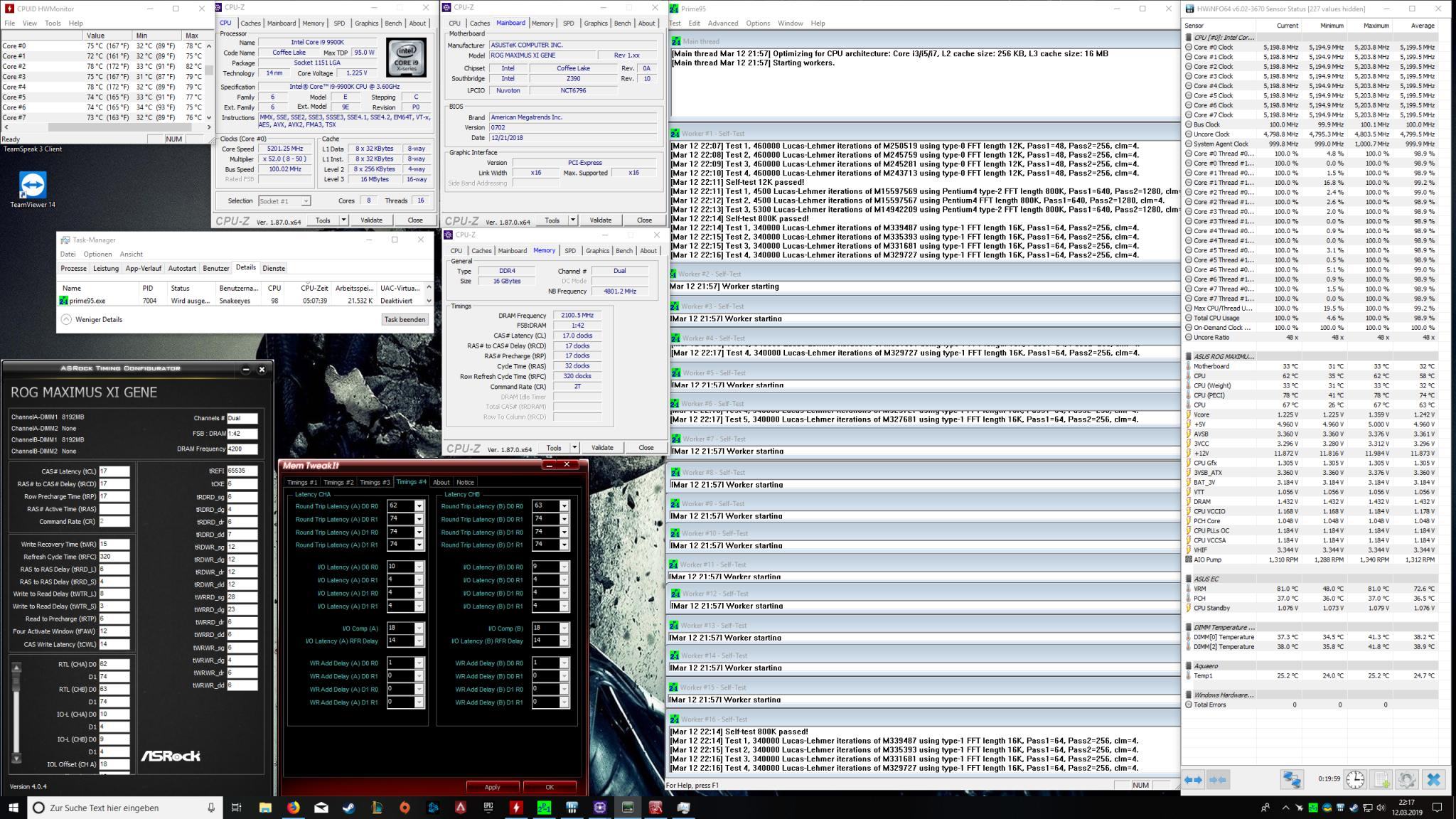Viewport: 1456px width, 819px height.
Task: Click OK in Mem TweakIt
Action: coord(549,787)
